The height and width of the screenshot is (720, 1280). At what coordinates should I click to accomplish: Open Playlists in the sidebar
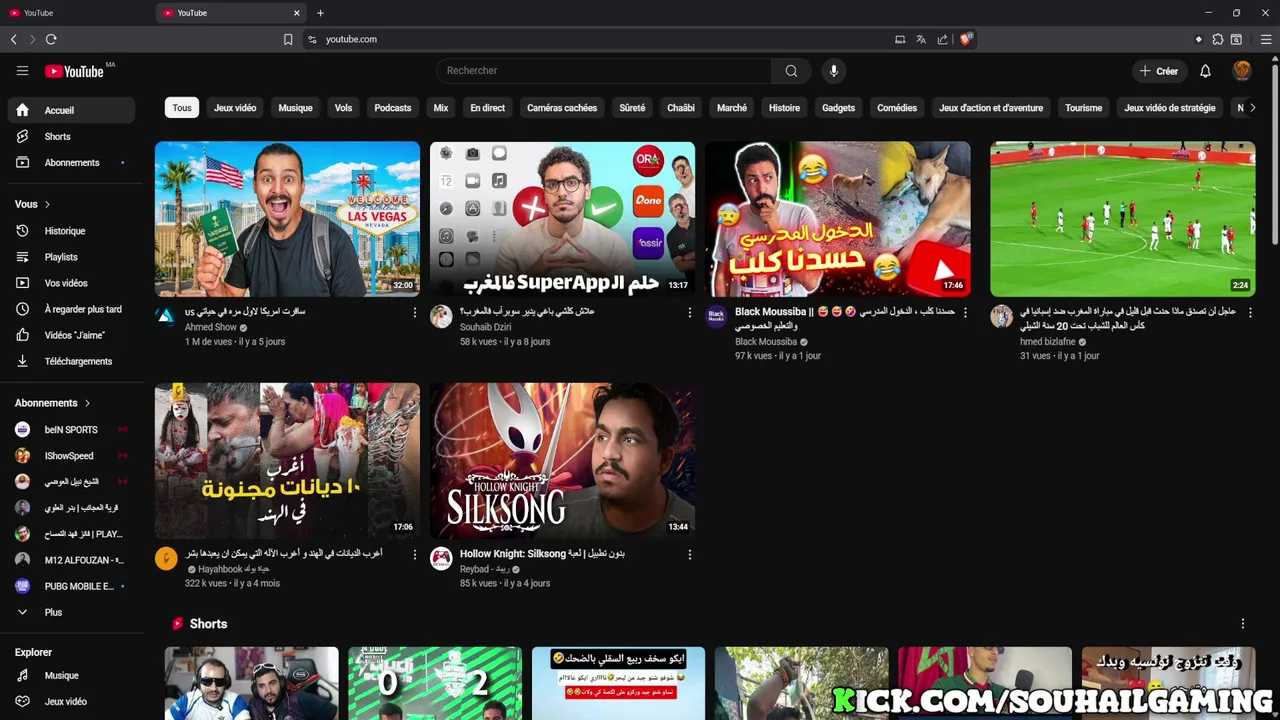coord(70,257)
